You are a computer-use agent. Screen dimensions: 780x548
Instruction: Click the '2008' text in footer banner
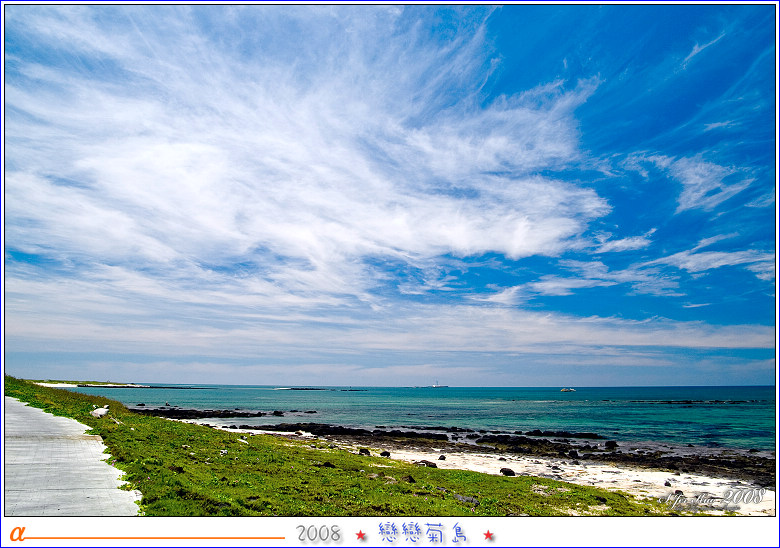pyautogui.click(x=318, y=534)
